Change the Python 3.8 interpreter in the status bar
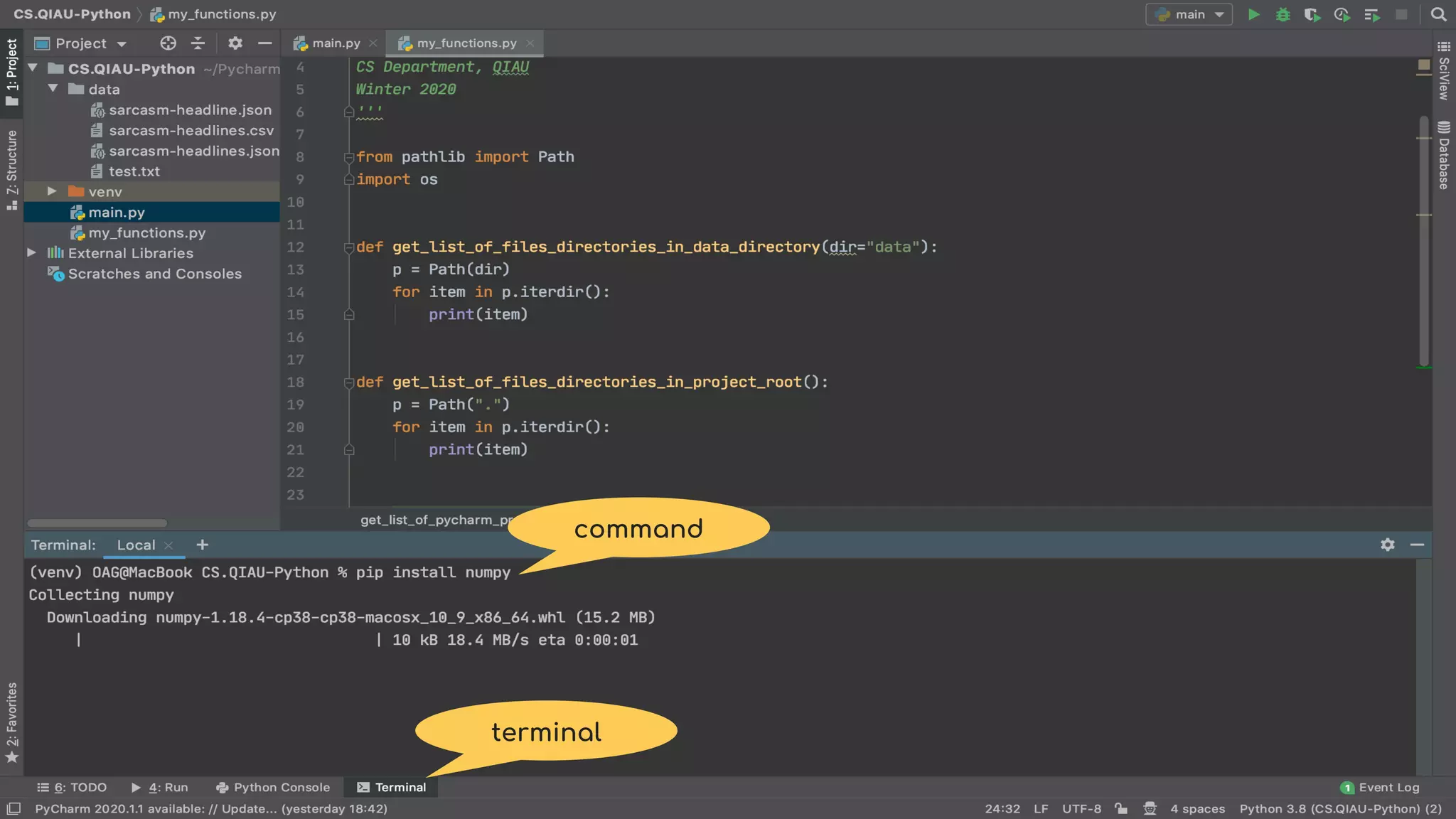 [1341, 809]
